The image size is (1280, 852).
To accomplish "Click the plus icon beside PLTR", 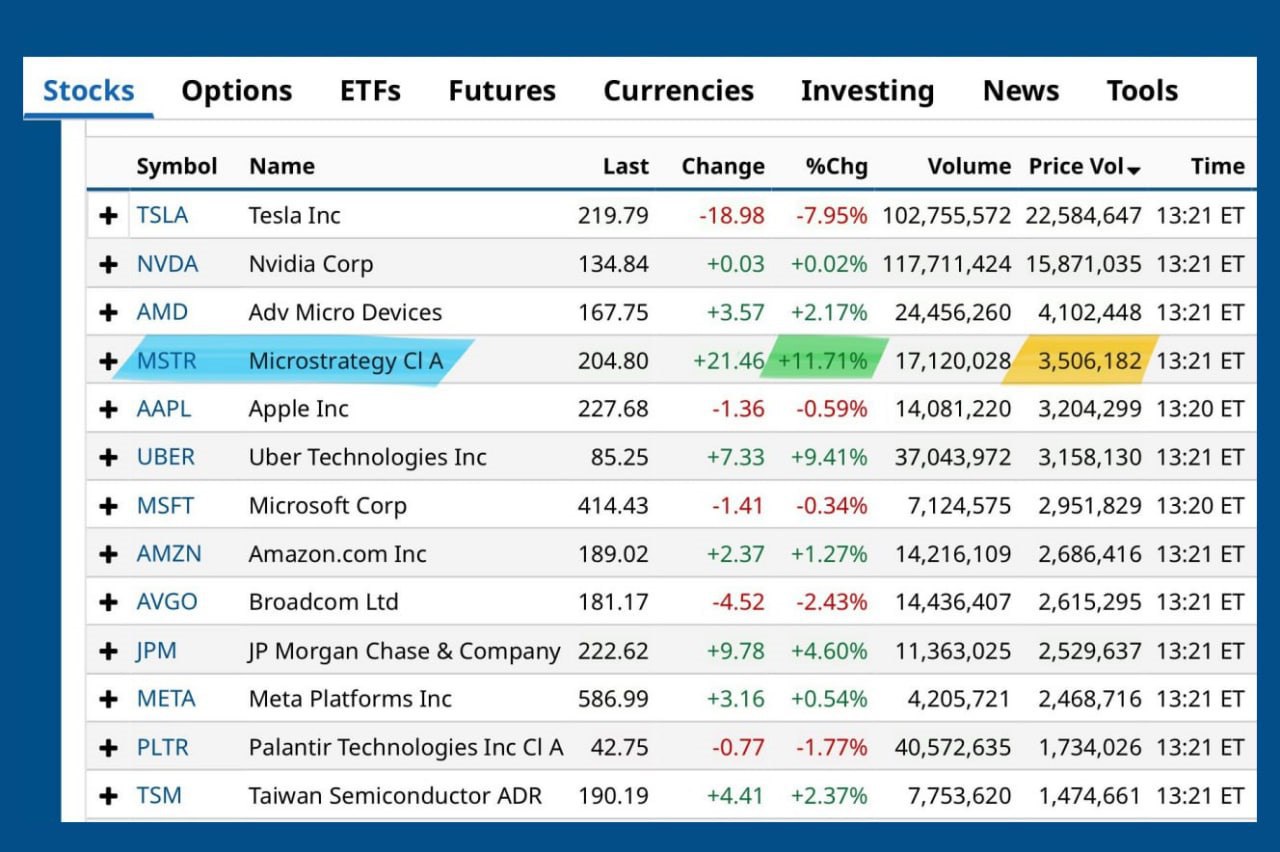I will tap(108, 748).
